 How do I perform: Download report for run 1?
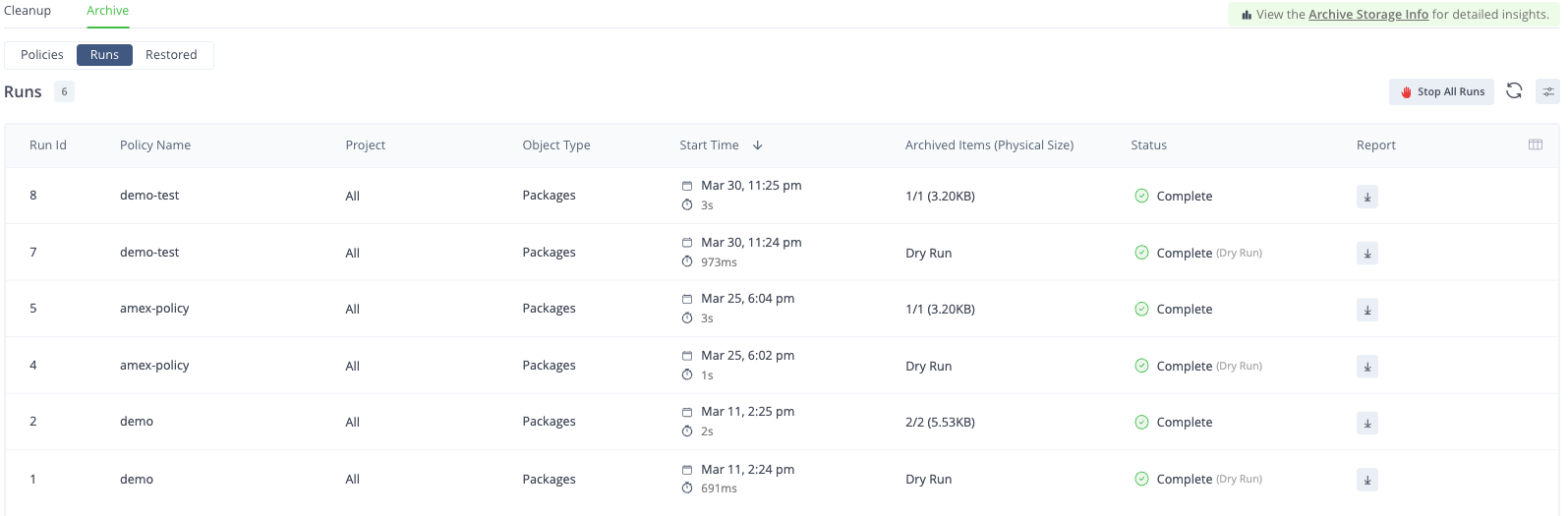tap(1366, 480)
